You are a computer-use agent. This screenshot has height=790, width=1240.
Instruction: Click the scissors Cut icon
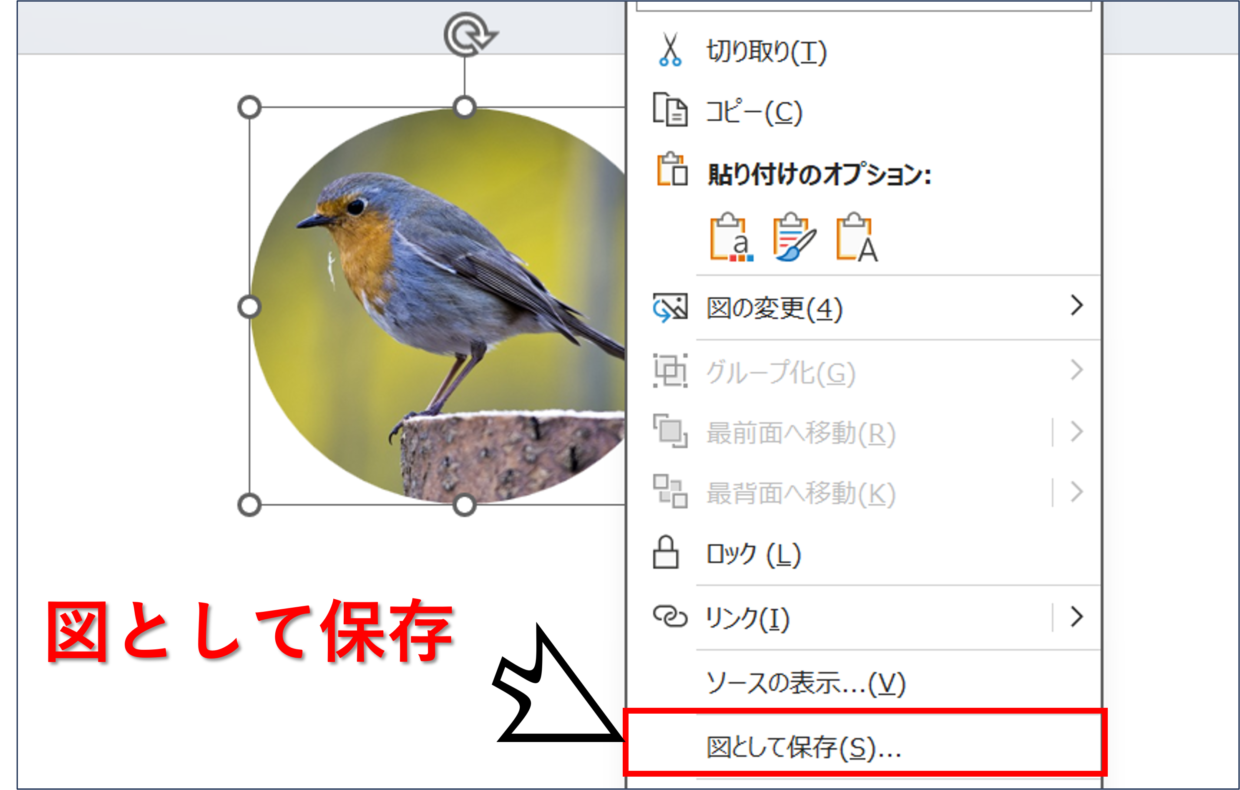[670, 51]
